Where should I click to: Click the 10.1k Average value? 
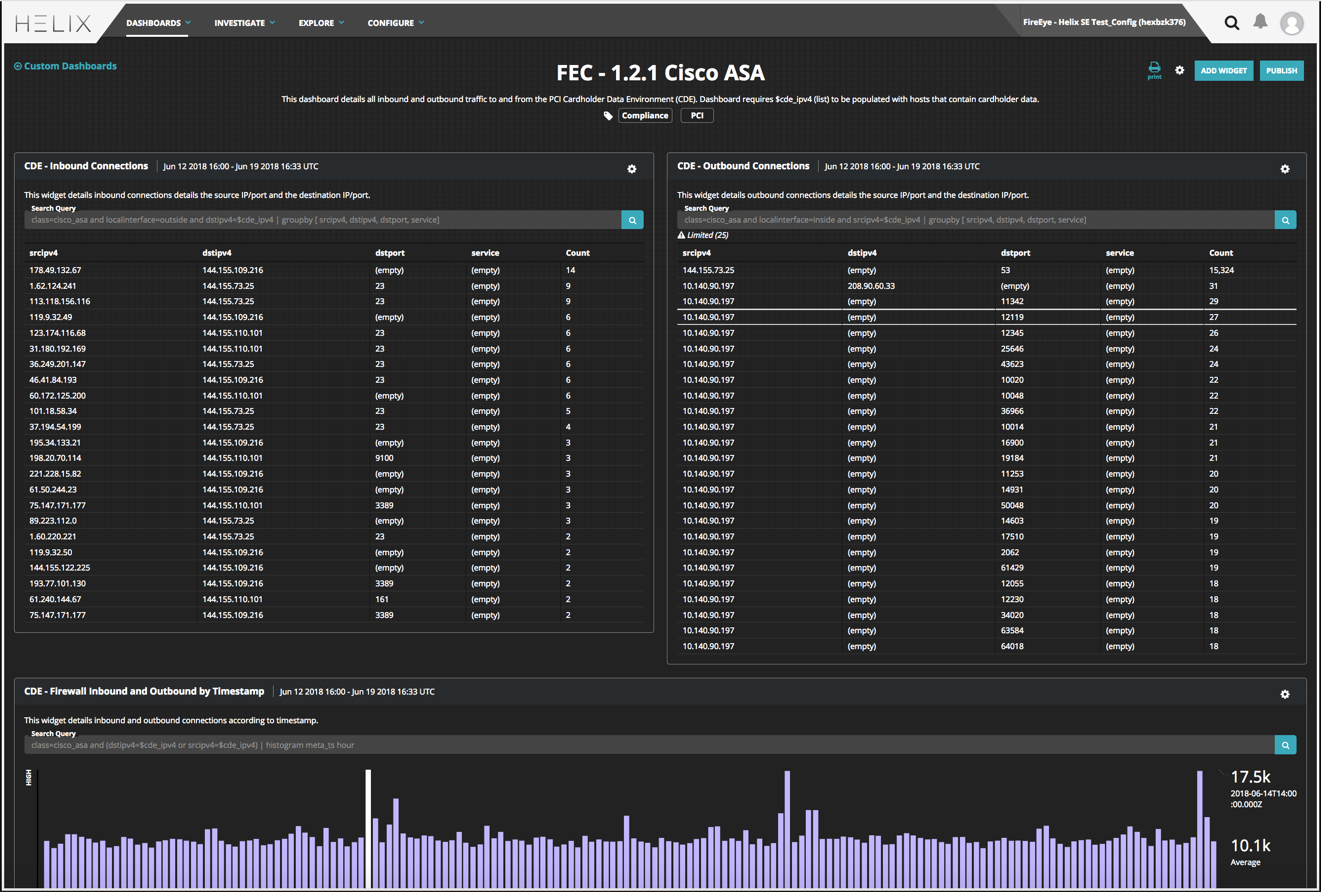click(x=1250, y=846)
